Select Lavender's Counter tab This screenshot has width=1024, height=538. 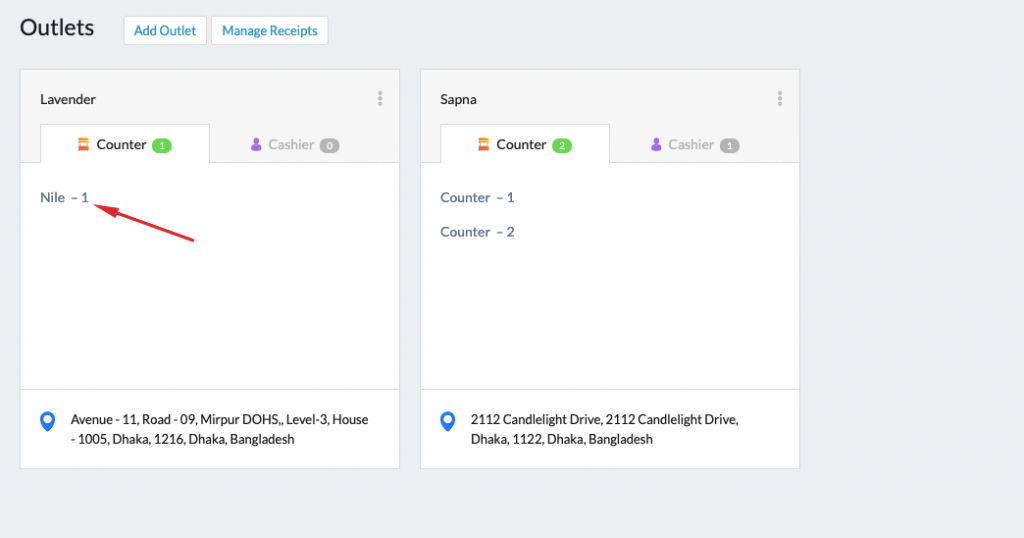(x=125, y=144)
